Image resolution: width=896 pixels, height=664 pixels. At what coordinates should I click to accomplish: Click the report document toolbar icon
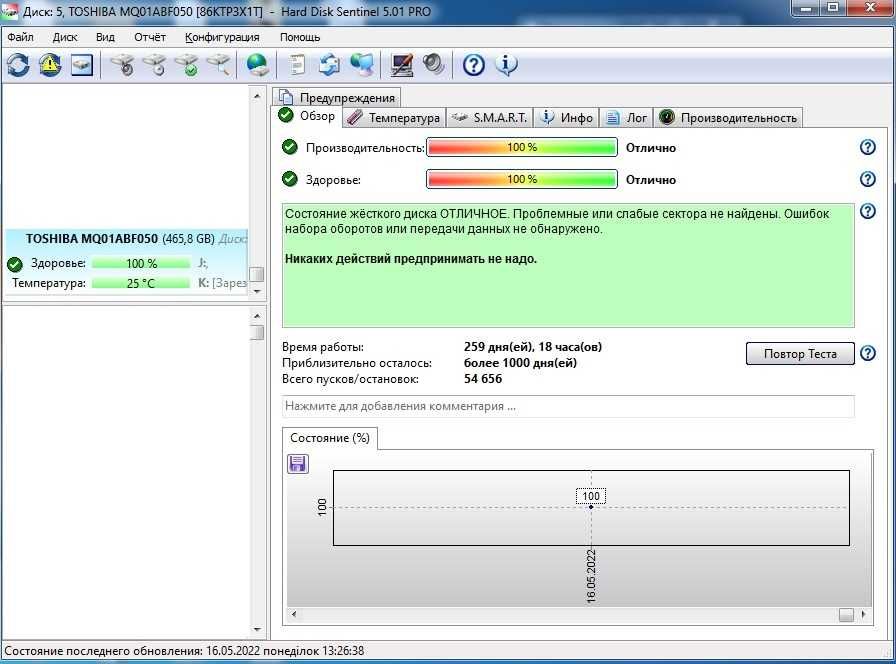(297, 65)
